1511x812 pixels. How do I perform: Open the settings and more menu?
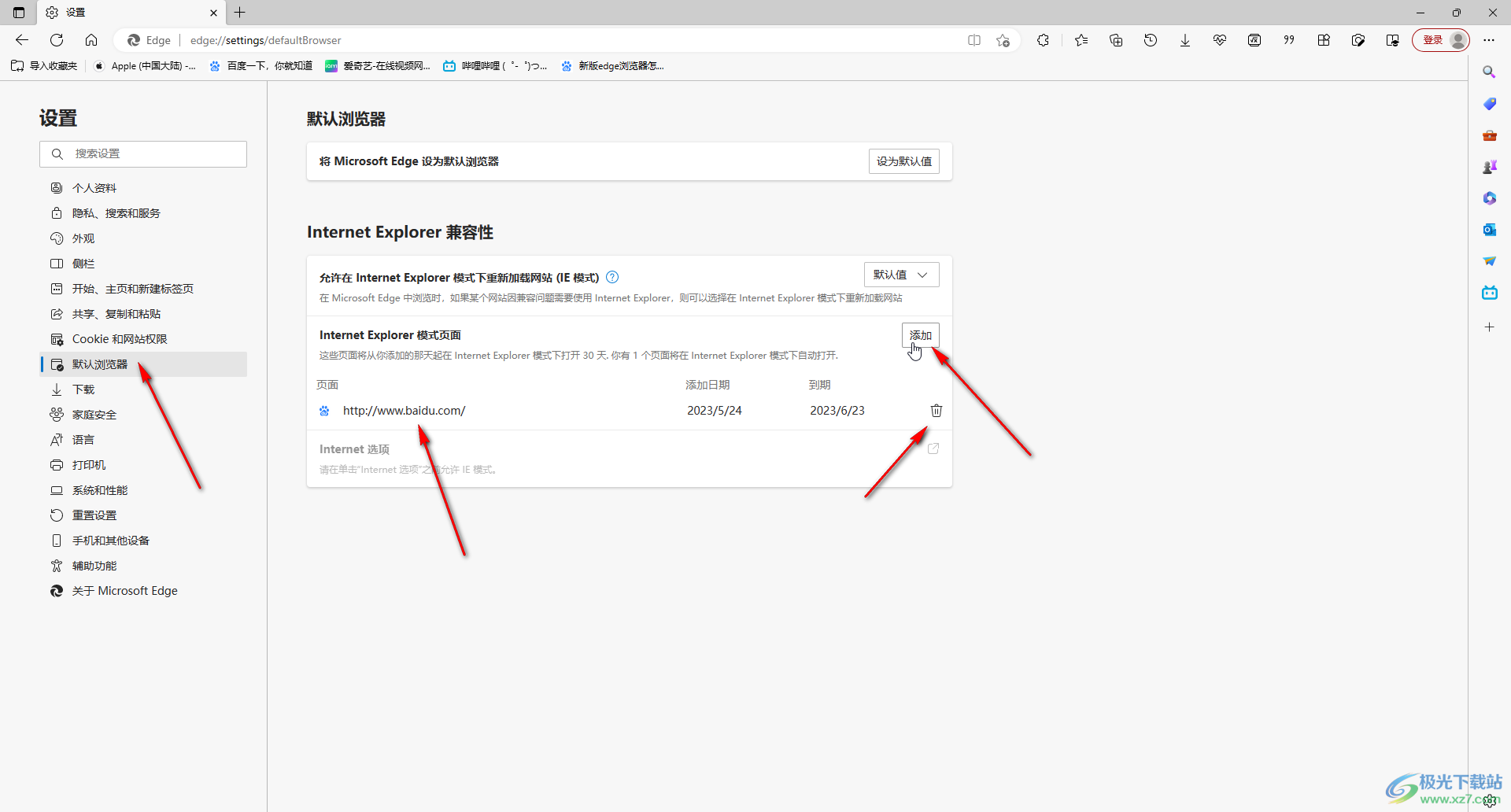tap(1489, 40)
